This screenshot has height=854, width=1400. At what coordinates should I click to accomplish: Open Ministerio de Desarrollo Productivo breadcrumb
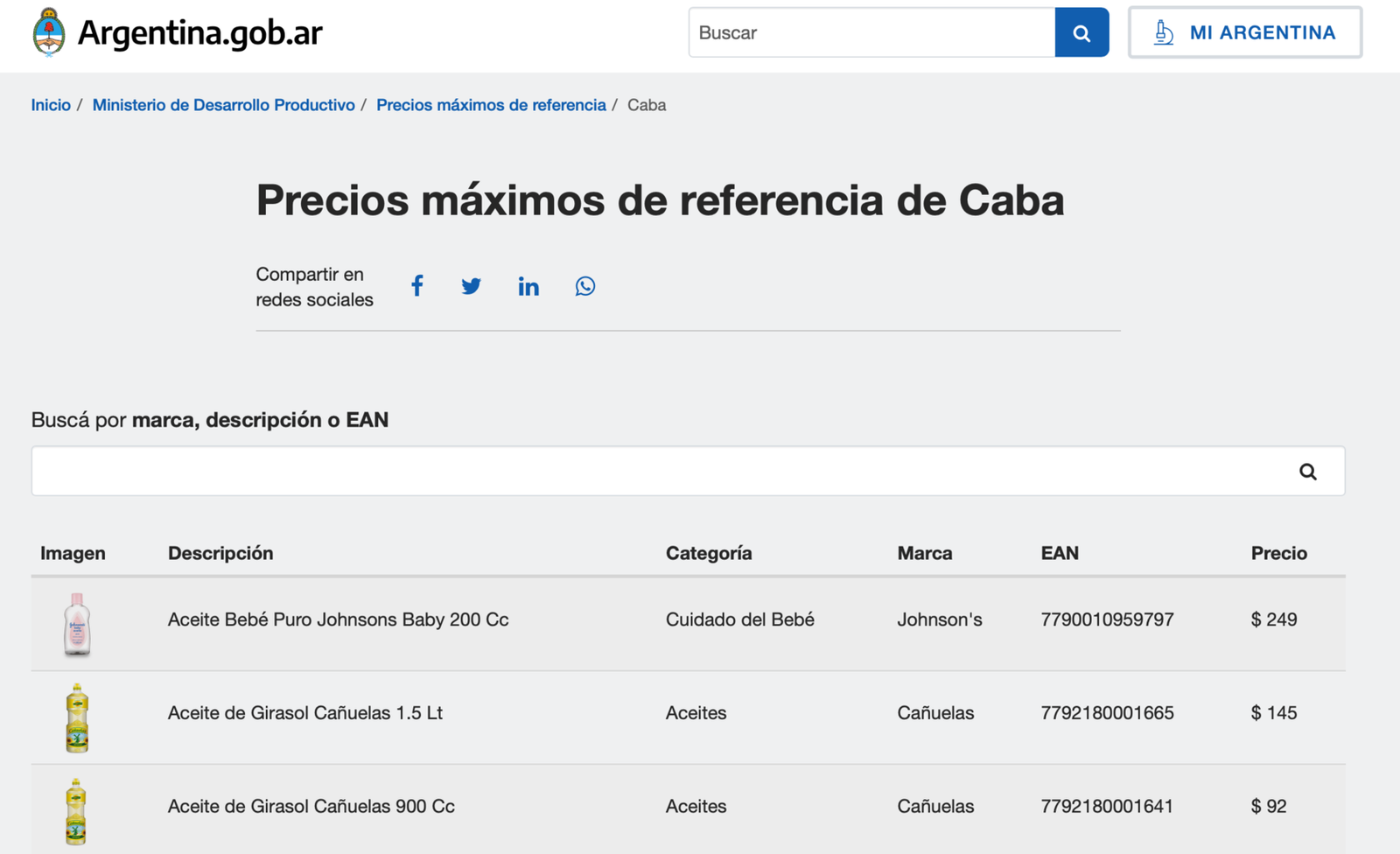coord(224,105)
